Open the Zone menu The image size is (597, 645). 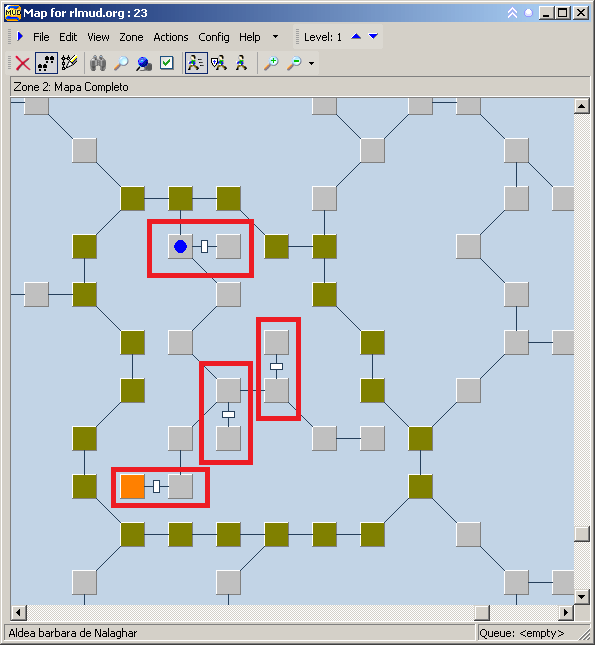[131, 37]
